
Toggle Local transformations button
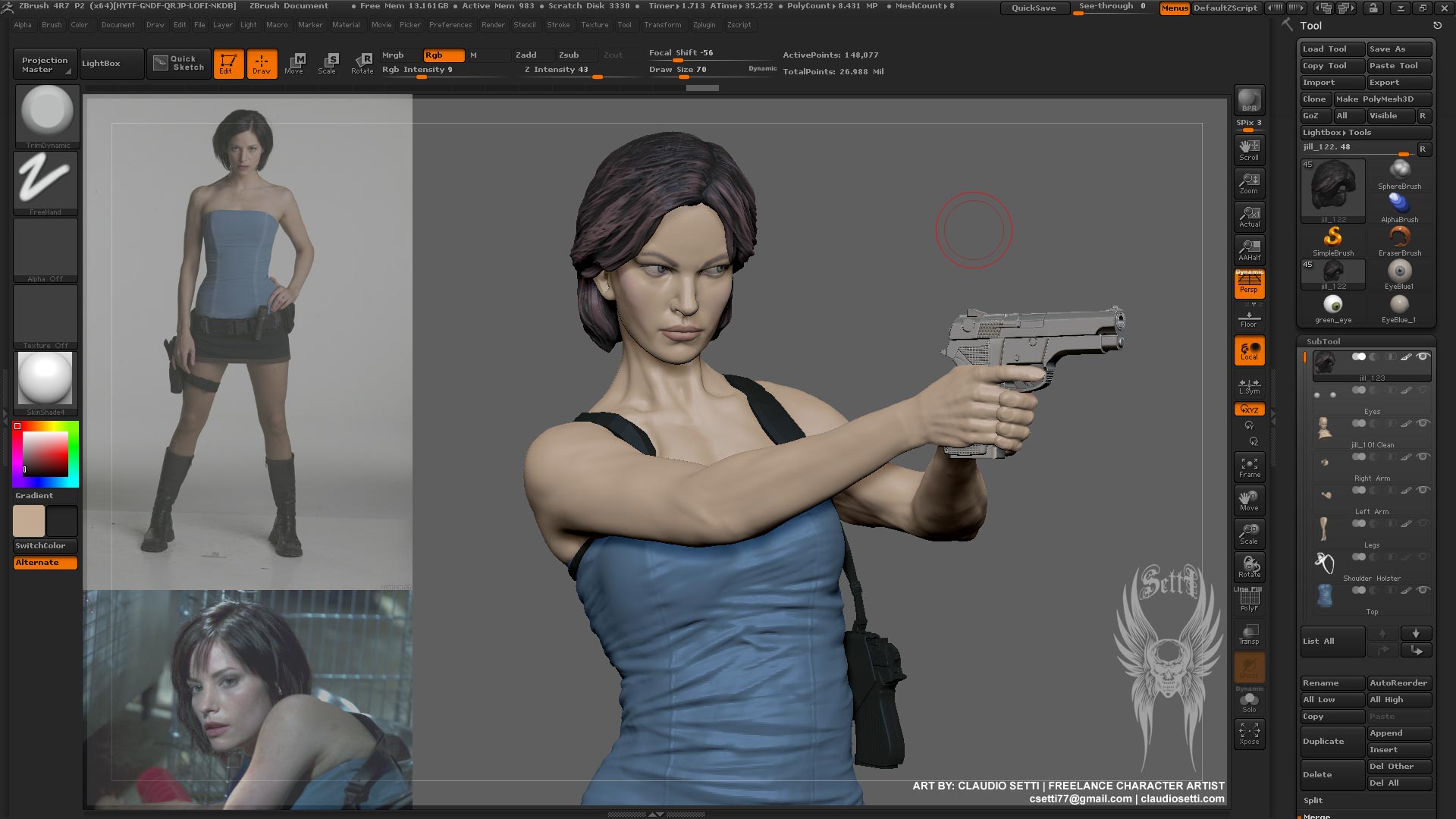(1249, 350)
